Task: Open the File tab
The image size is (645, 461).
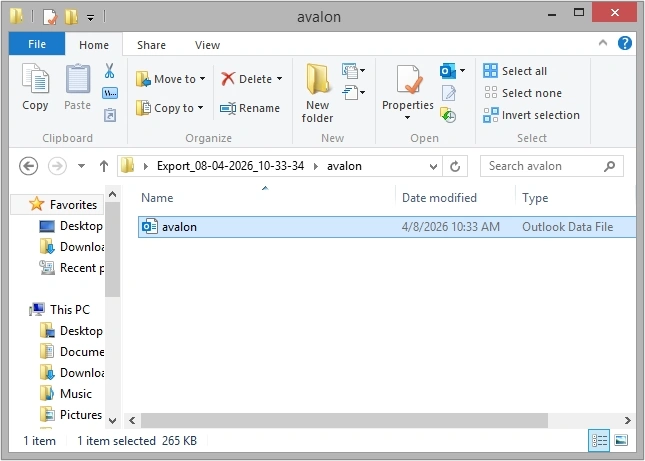Action: tap(37, 44)
